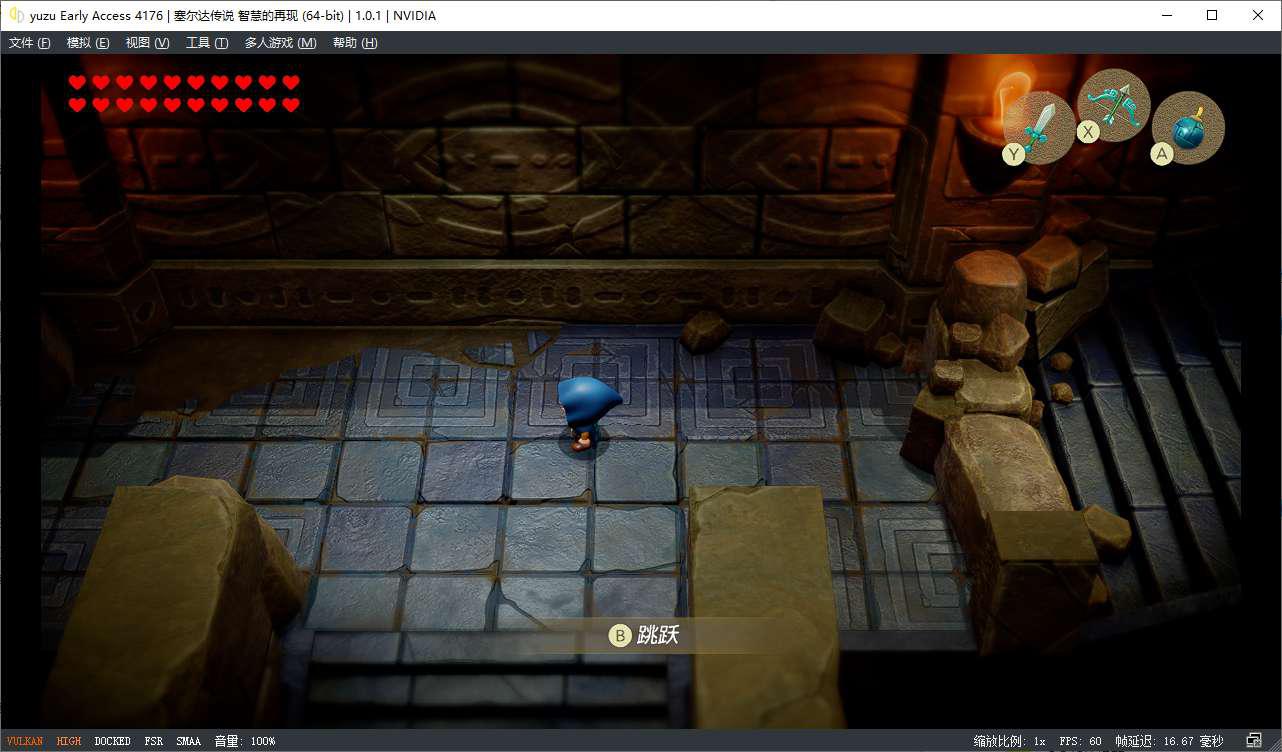Click the 跳跃 prompt text

pyautogui.click(x=659, y=635)
